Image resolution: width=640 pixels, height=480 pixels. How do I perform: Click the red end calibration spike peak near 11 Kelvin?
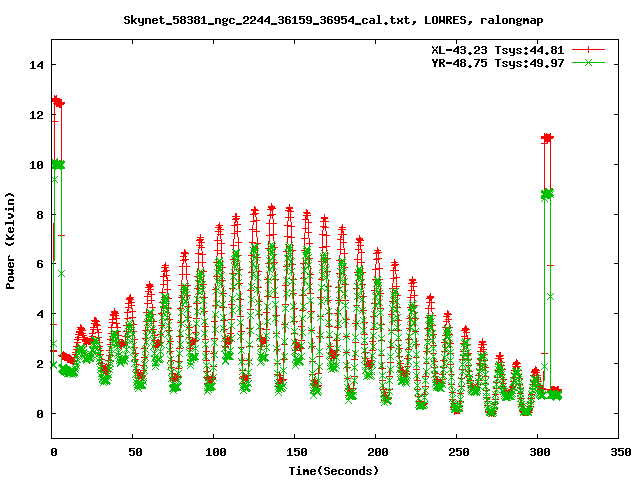click(547, 138)
